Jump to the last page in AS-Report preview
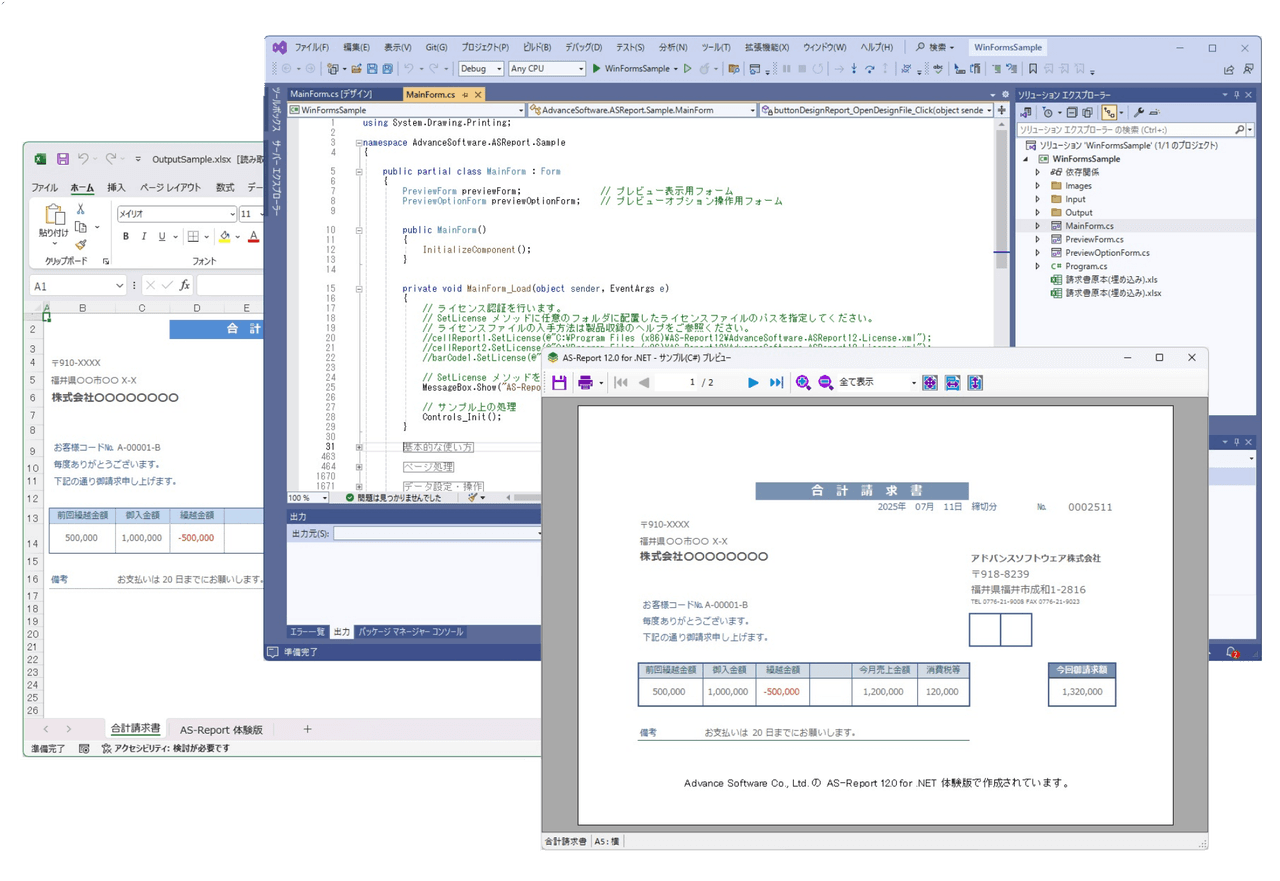The image size is (1280, 881). click(x=776, y=383)
